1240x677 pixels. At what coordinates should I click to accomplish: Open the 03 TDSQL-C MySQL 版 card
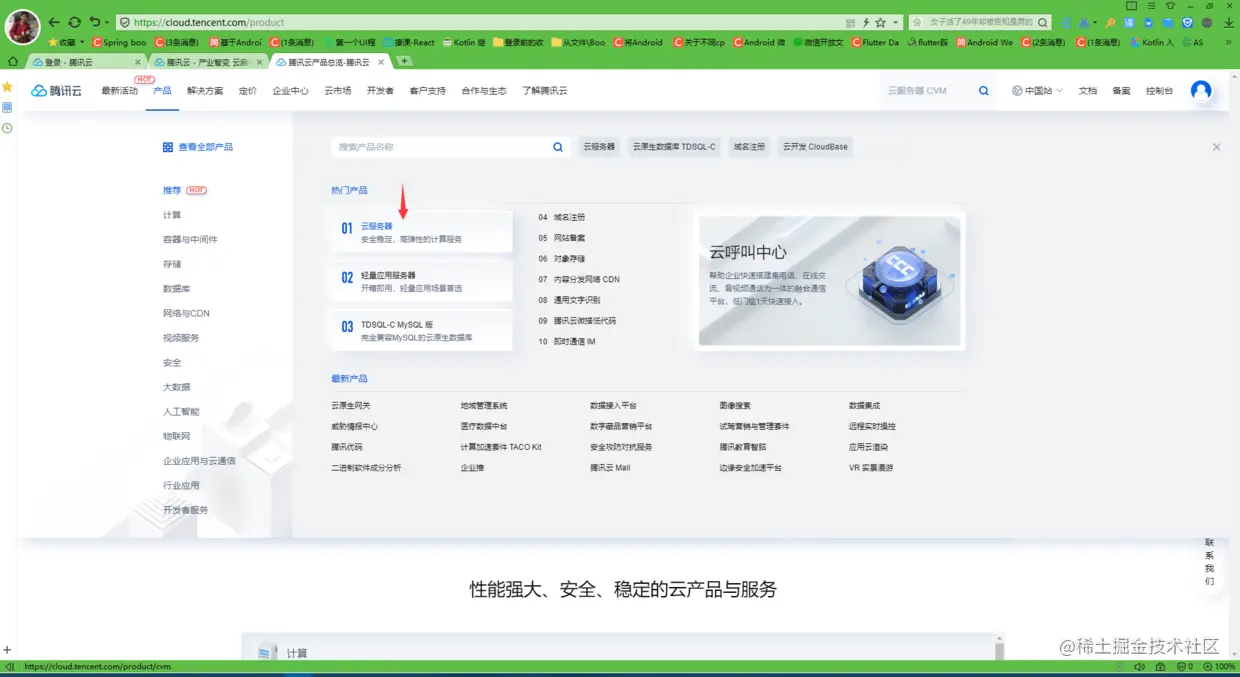tap(422, 330)
